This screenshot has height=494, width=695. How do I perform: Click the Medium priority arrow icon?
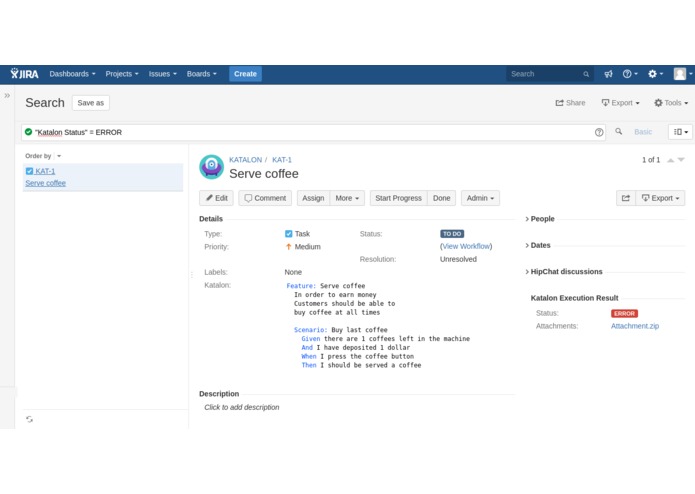tap(289, 247)
